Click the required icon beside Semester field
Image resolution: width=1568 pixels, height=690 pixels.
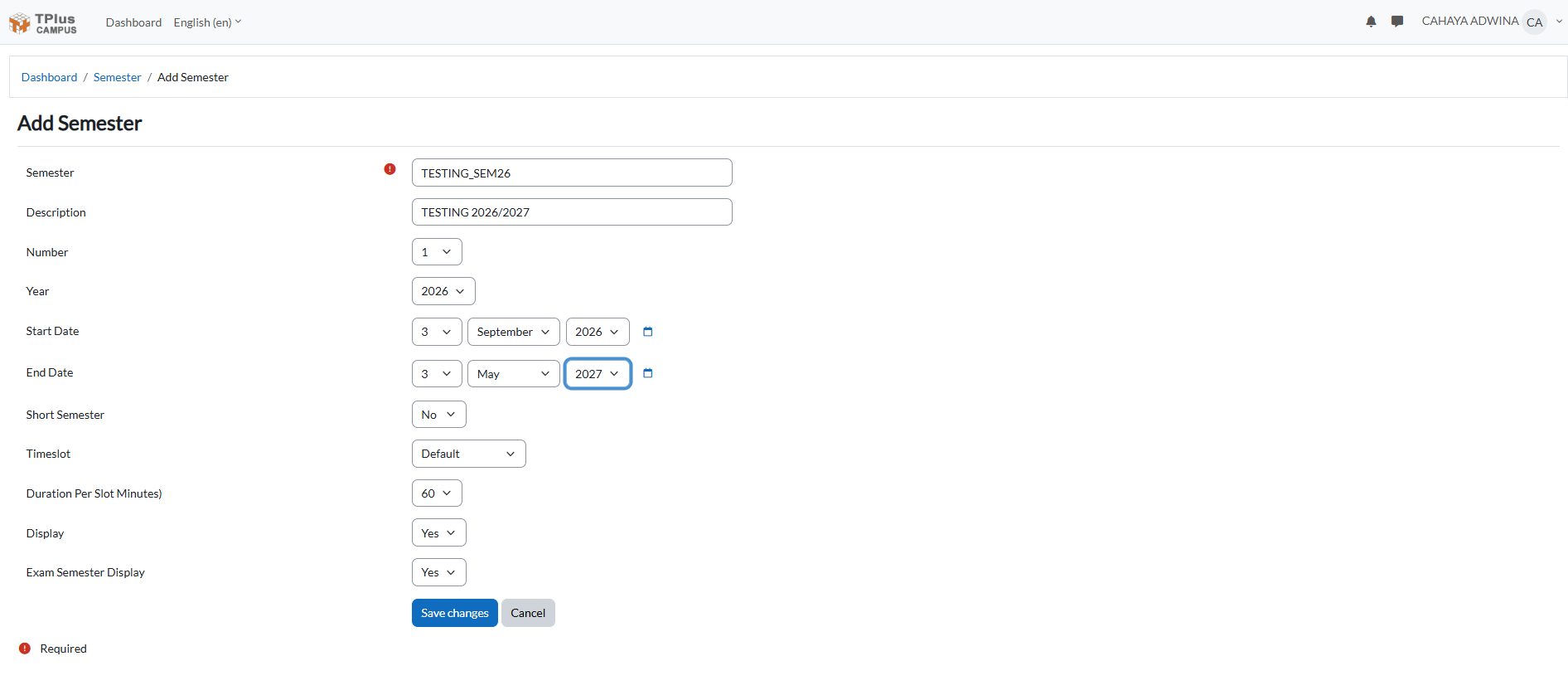(x=390, y=169)
